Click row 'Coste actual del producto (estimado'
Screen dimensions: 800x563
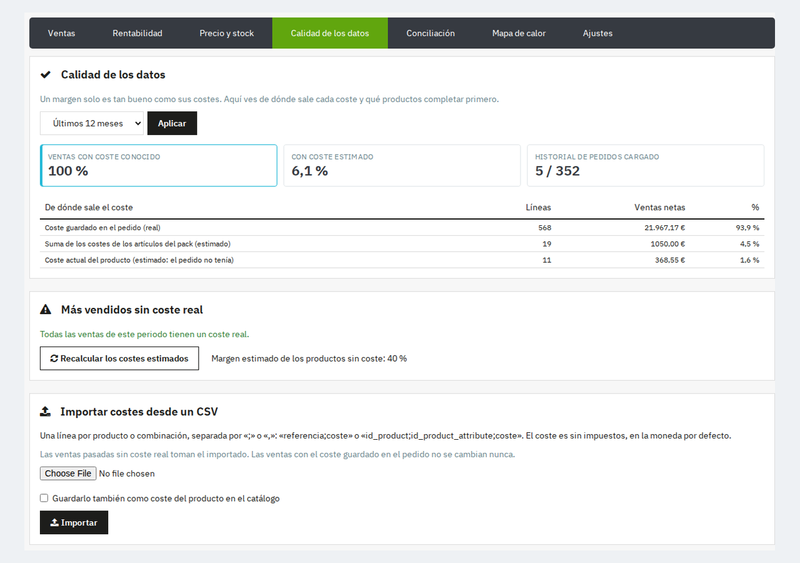[402, 260]
